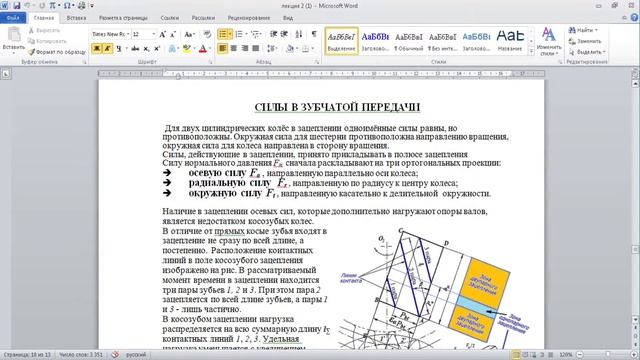This screenshot has height=360, width=640.
Task: Click the word count (Число слов) in the status bar
Action: pyautogui.click(x=81, y=355)
